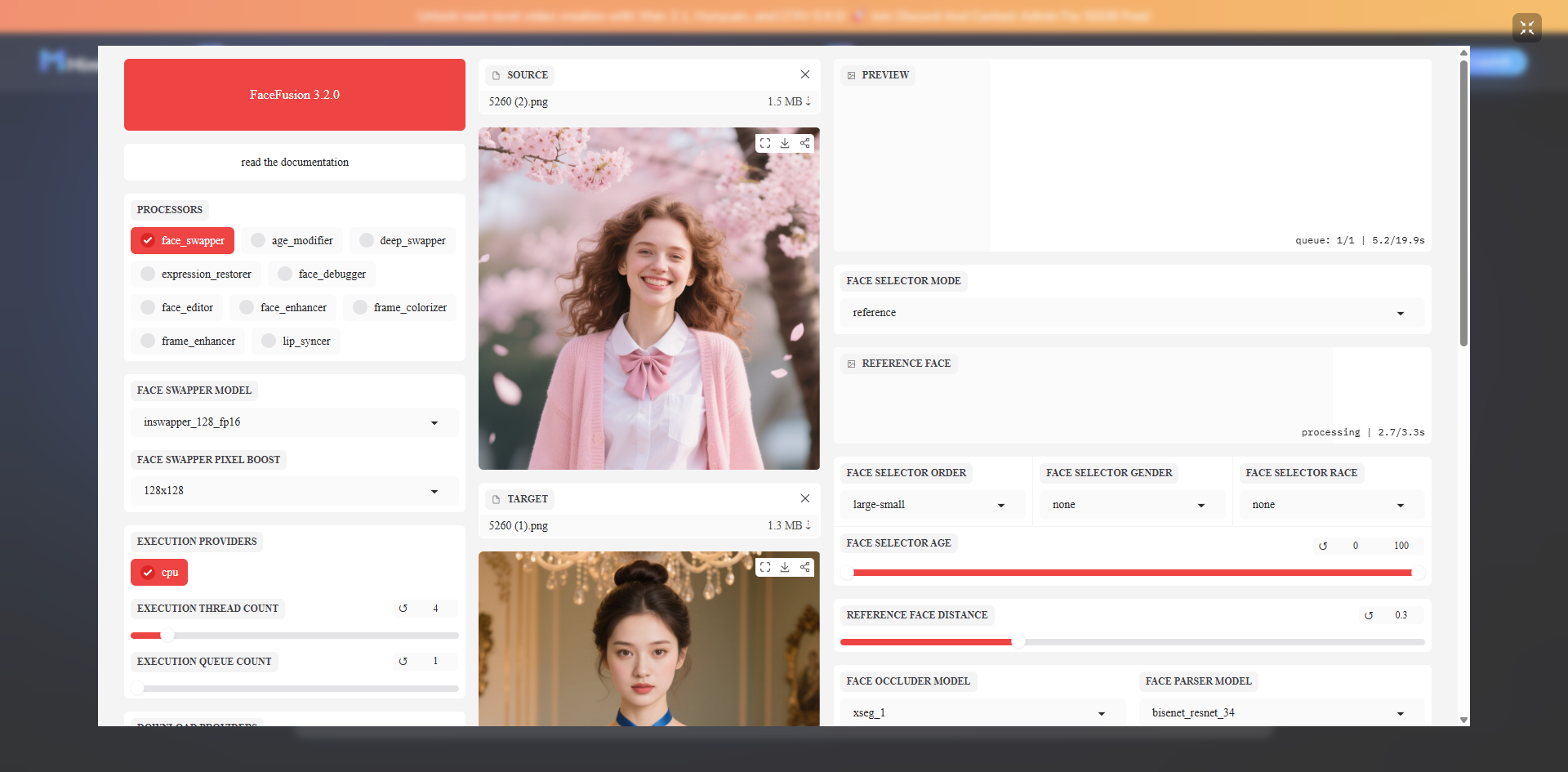Download the target image
The image size is (1568, 772).
pyautogui.click(x=785, y=567)
